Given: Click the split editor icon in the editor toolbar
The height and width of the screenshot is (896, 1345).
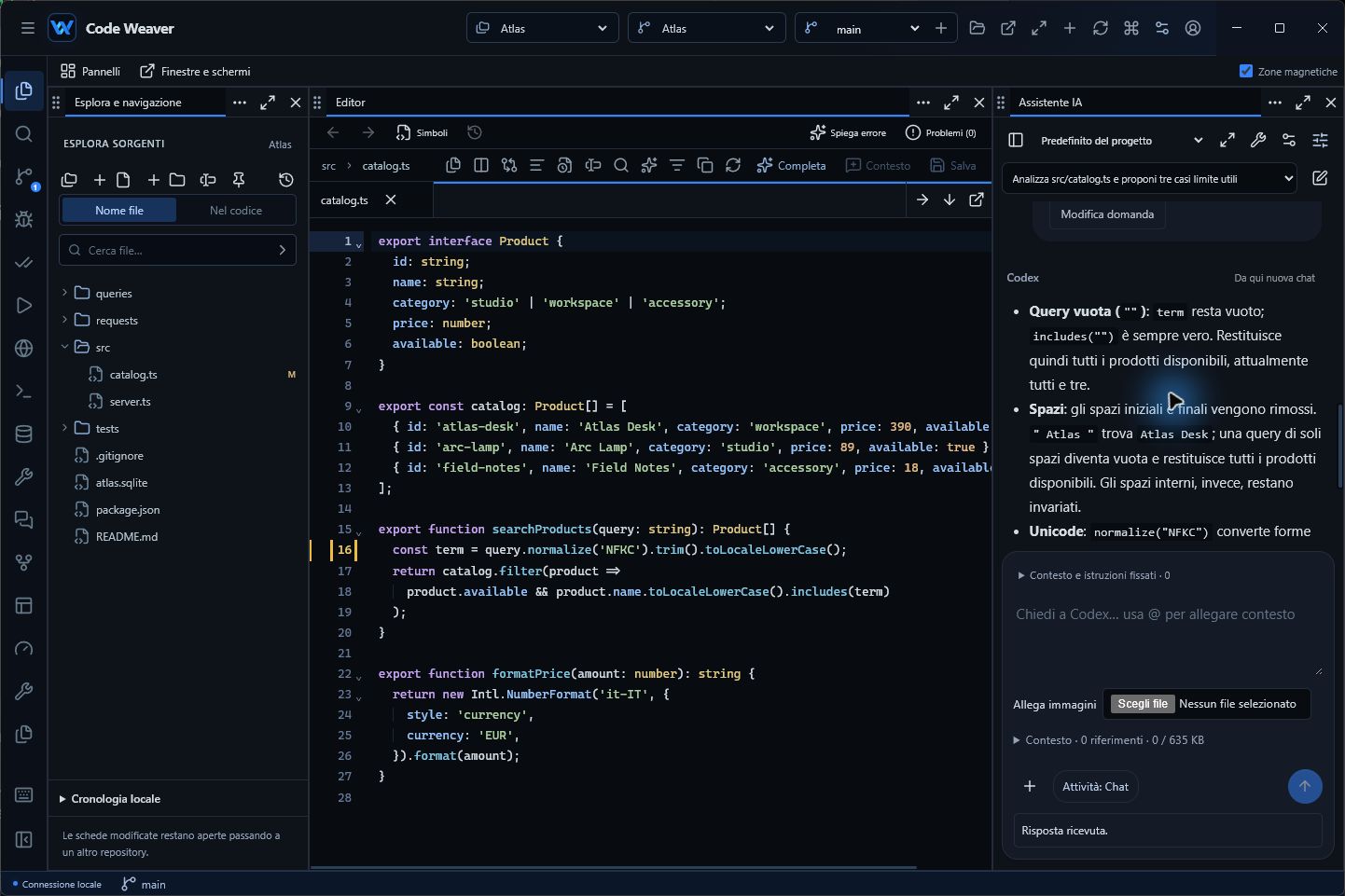Looking at the screenshot, I should [x=481, y=166].
